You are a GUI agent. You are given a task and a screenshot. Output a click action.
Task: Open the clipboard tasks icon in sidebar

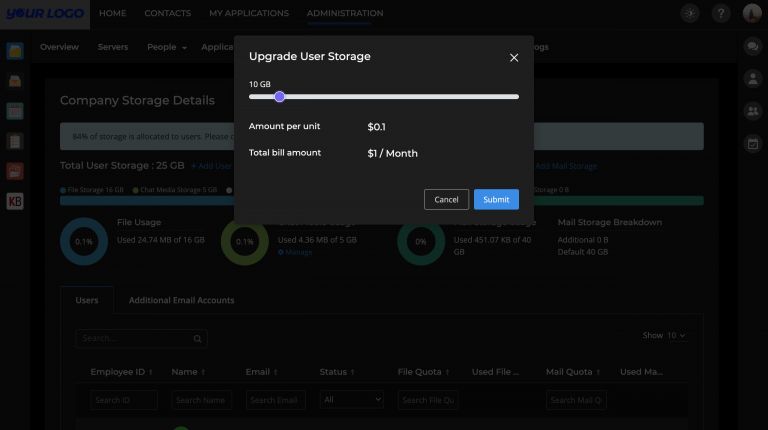click(x=15, y=142)
